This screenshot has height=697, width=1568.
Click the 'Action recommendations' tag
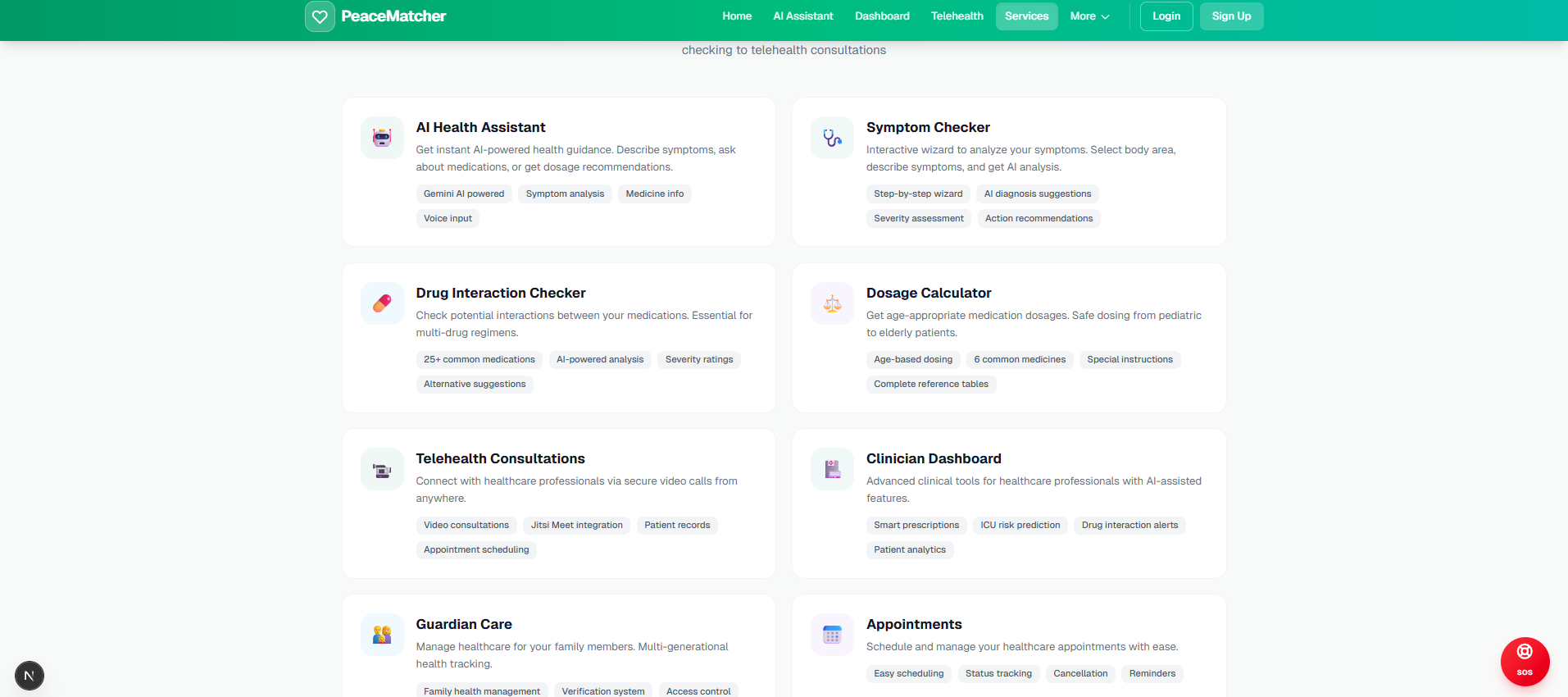[x=1039, y=219]
